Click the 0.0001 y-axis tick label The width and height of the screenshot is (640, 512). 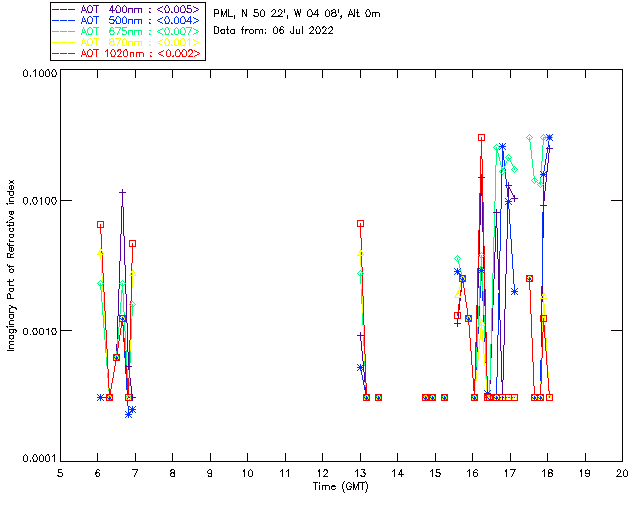(38, 458)
